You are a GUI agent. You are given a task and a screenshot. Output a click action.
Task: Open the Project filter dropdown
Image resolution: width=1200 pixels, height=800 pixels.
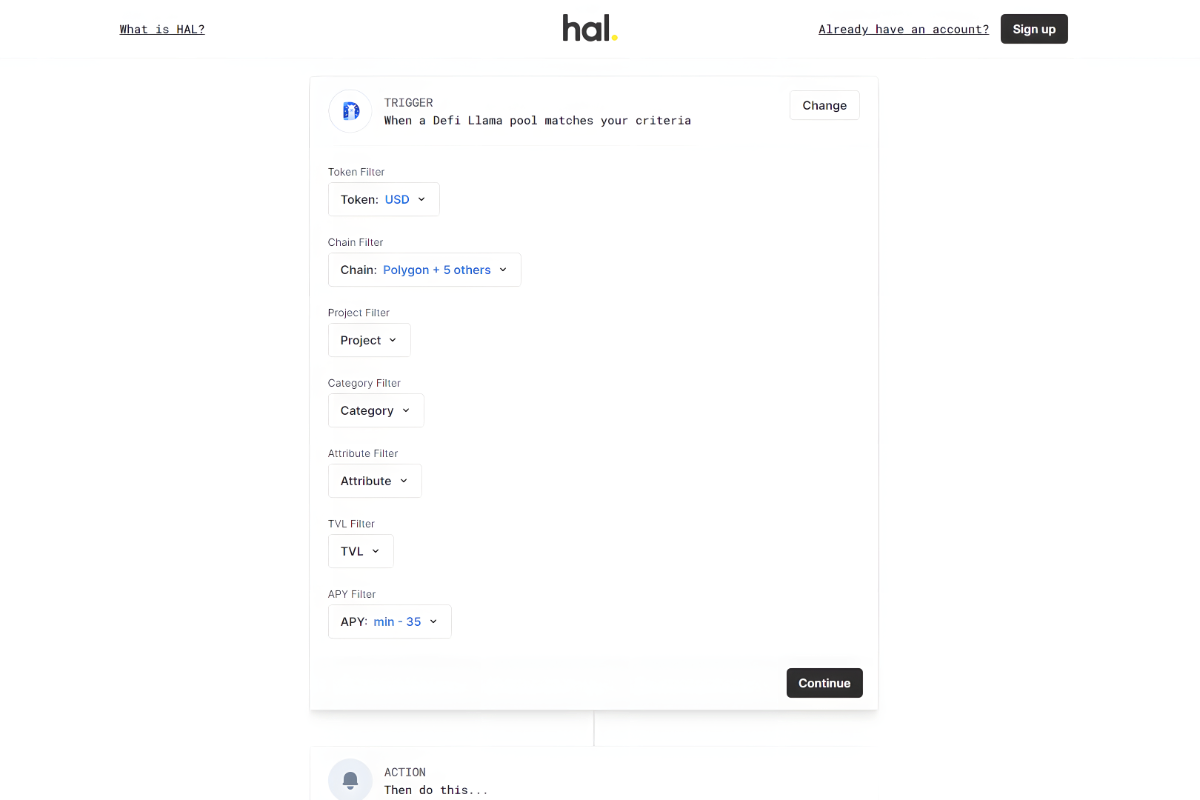tap(368, 340)
